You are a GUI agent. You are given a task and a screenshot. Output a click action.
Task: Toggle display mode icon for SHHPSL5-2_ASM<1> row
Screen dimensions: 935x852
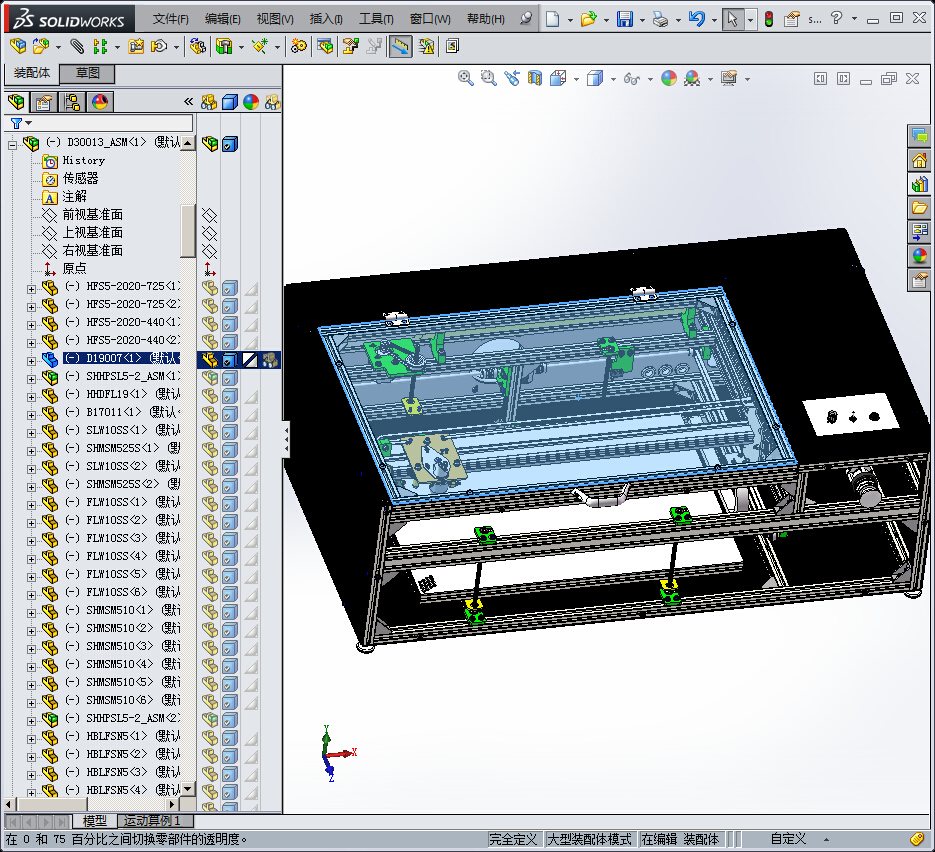[x=230, y=379]
